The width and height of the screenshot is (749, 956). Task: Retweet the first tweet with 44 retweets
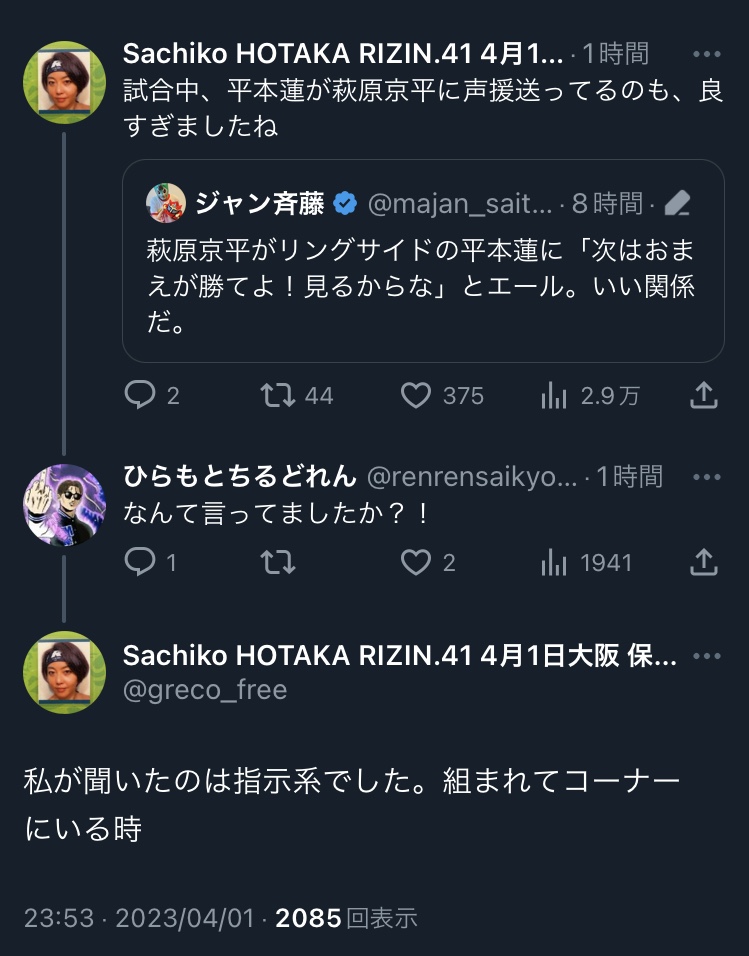pos(277,396)
